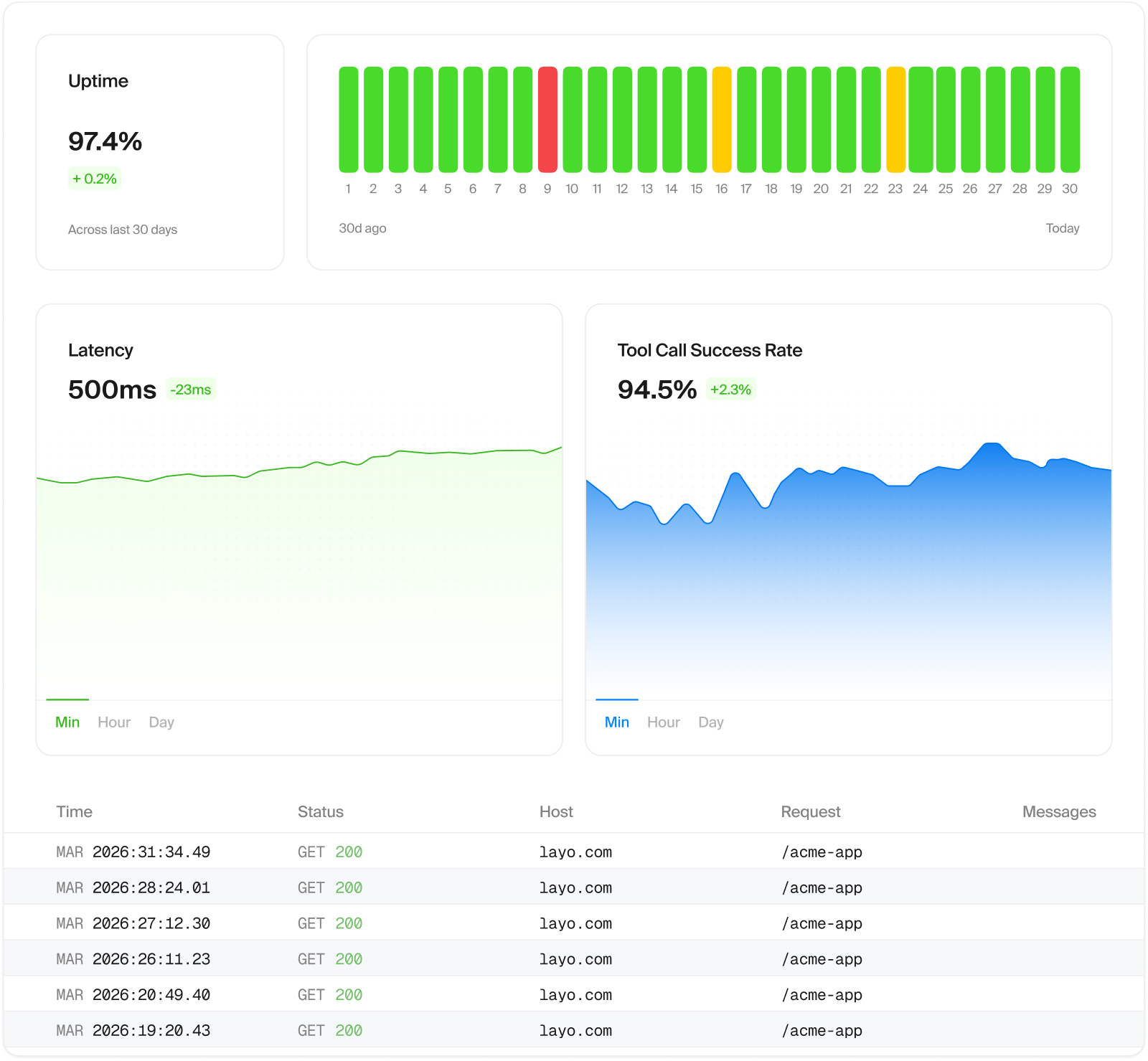Click the green uptime bar for day 30
This screenshot has width=1148, height=1061.
[1070, 120]
